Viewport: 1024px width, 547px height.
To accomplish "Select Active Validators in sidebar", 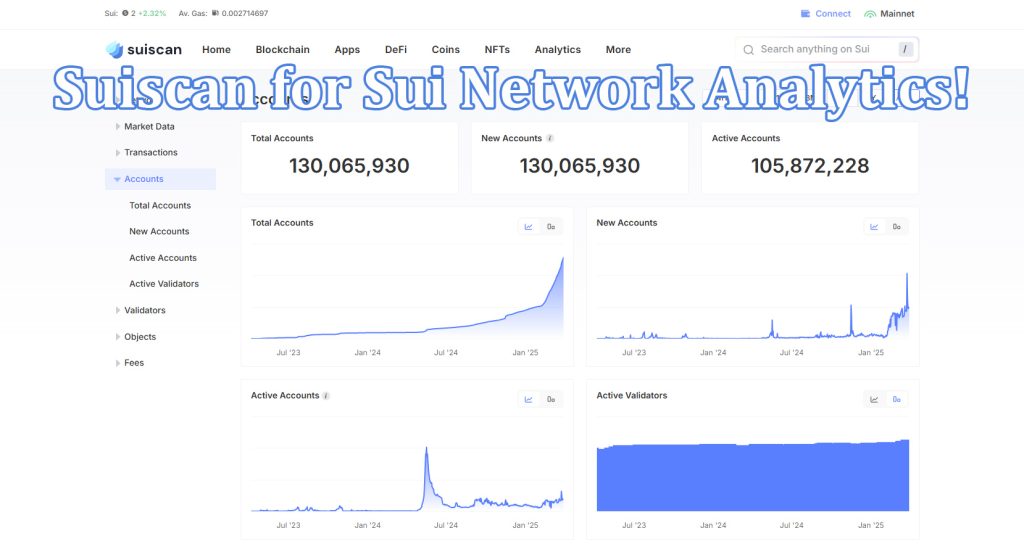I will pyautogui.click(x=164, y=284).
